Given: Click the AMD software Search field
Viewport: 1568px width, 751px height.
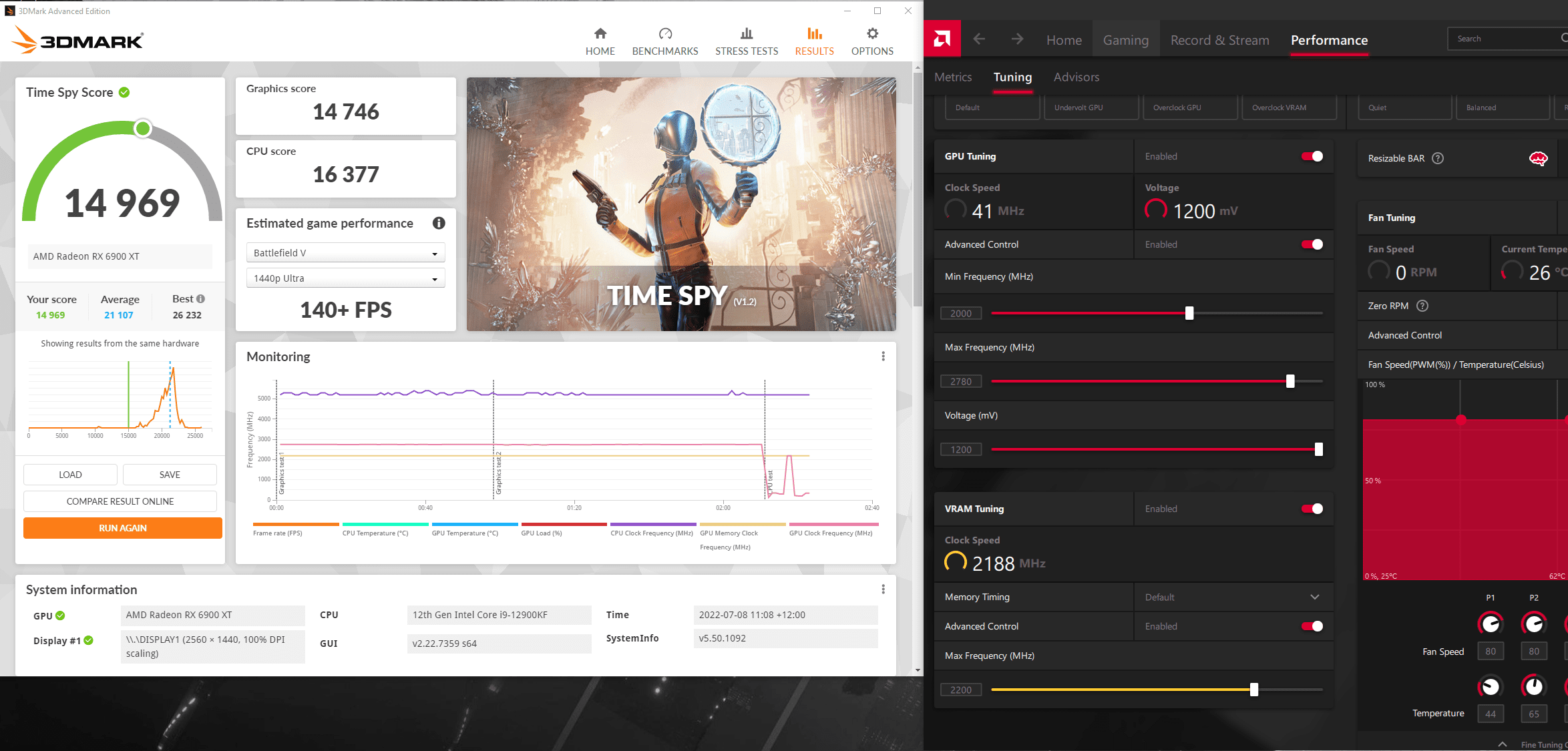Looking at the screenshot, I should (1507, 39).
